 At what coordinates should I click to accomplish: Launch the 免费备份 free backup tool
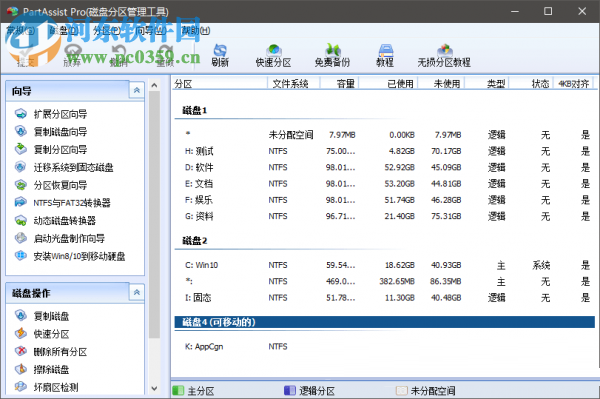332,55
